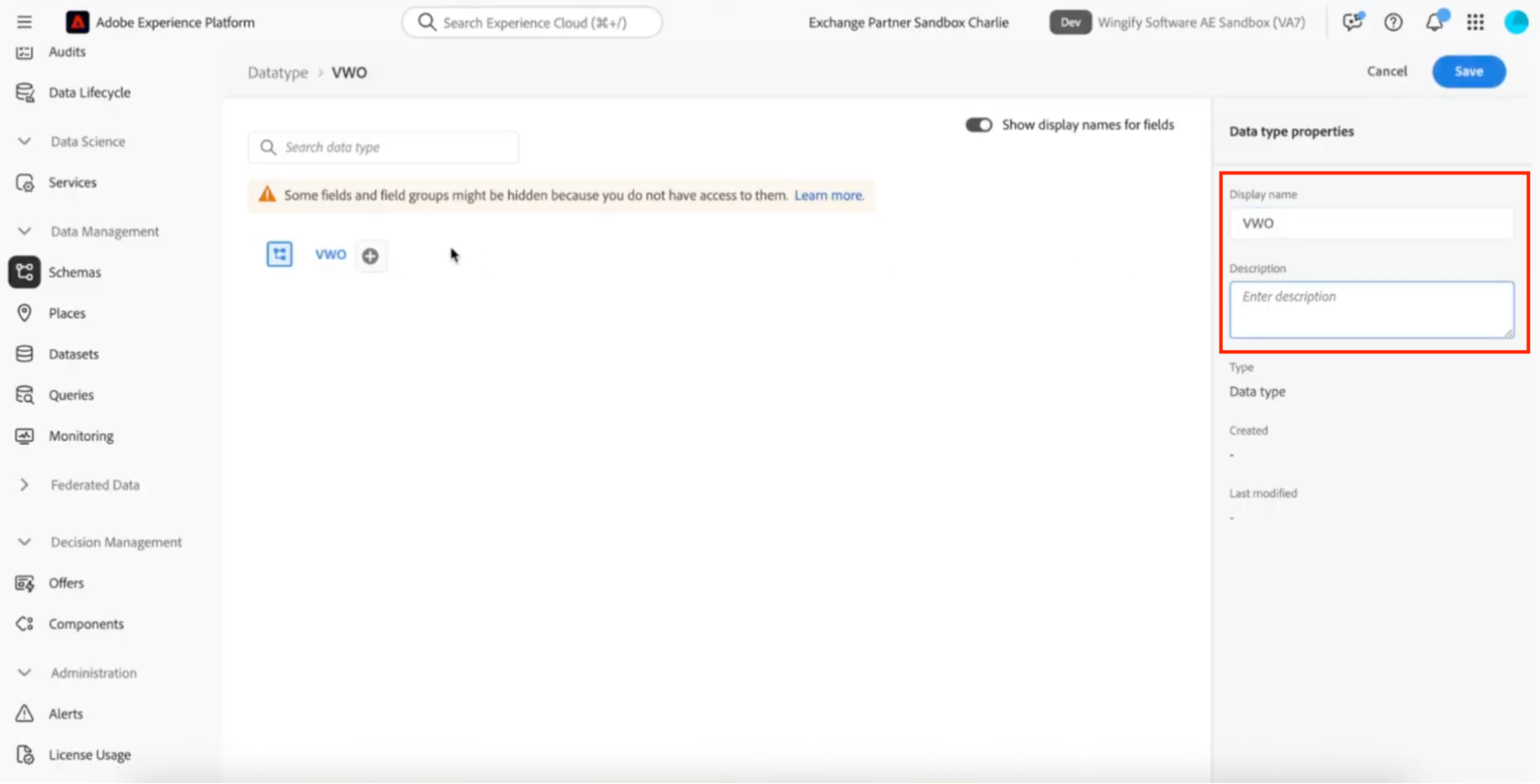Collapse the Data Management section
This screenshot has width=1540, height=784.
pos(25,231)
